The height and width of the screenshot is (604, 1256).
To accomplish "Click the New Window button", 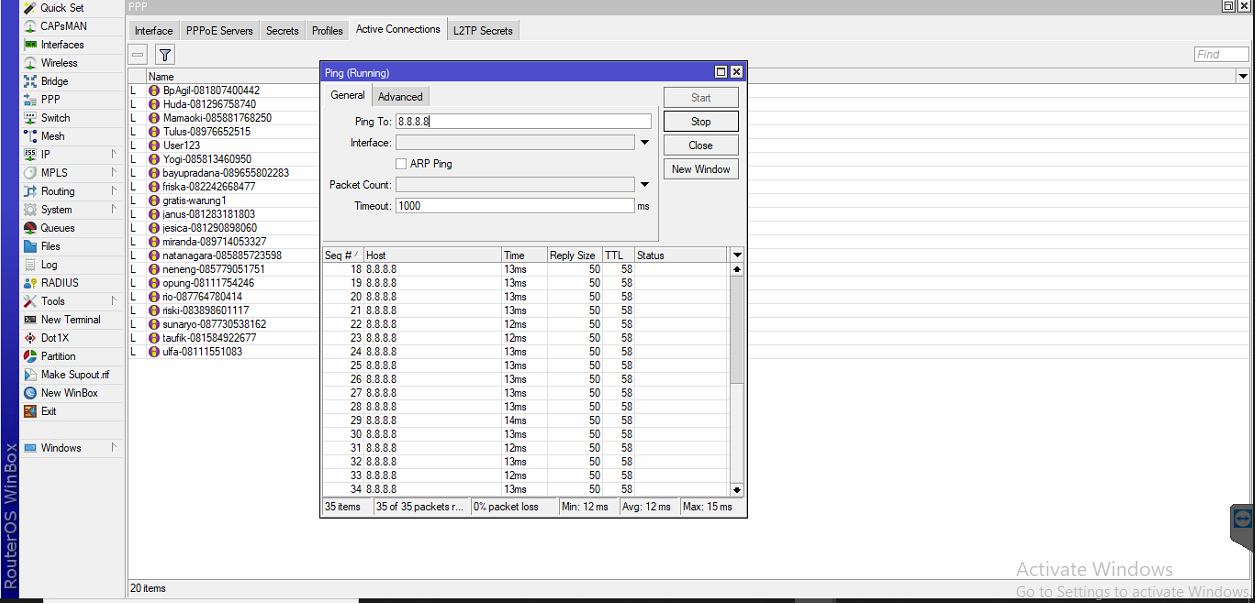I will click(x=701, y=170).
